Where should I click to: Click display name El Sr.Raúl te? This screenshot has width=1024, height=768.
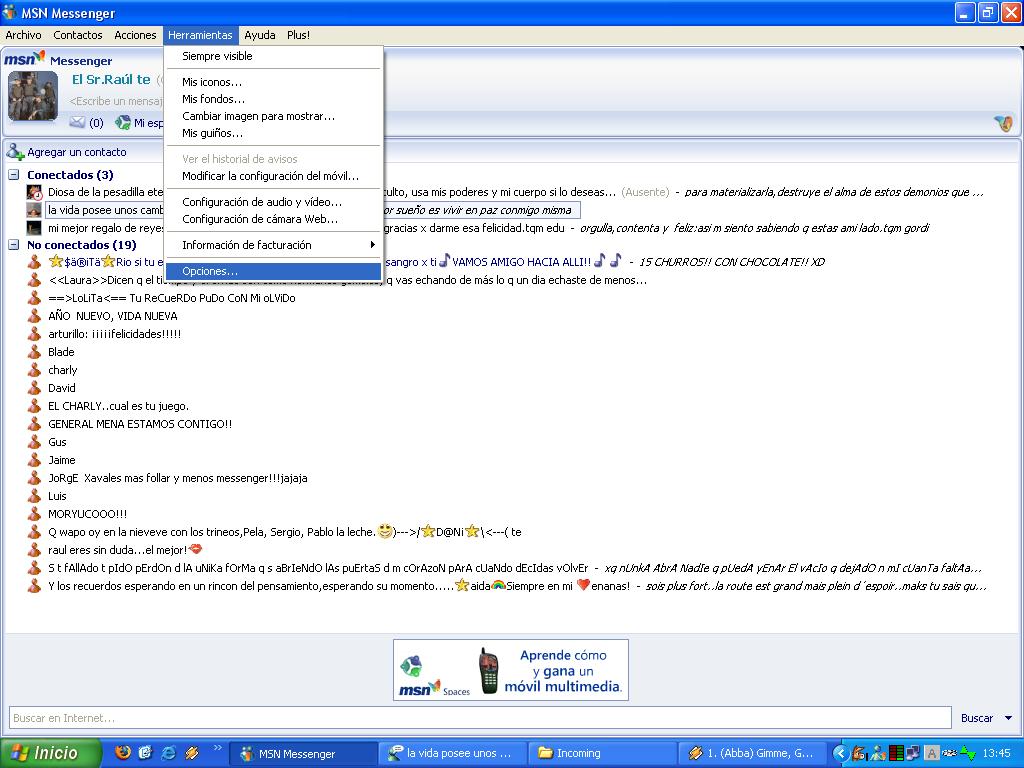coord(111,80)
